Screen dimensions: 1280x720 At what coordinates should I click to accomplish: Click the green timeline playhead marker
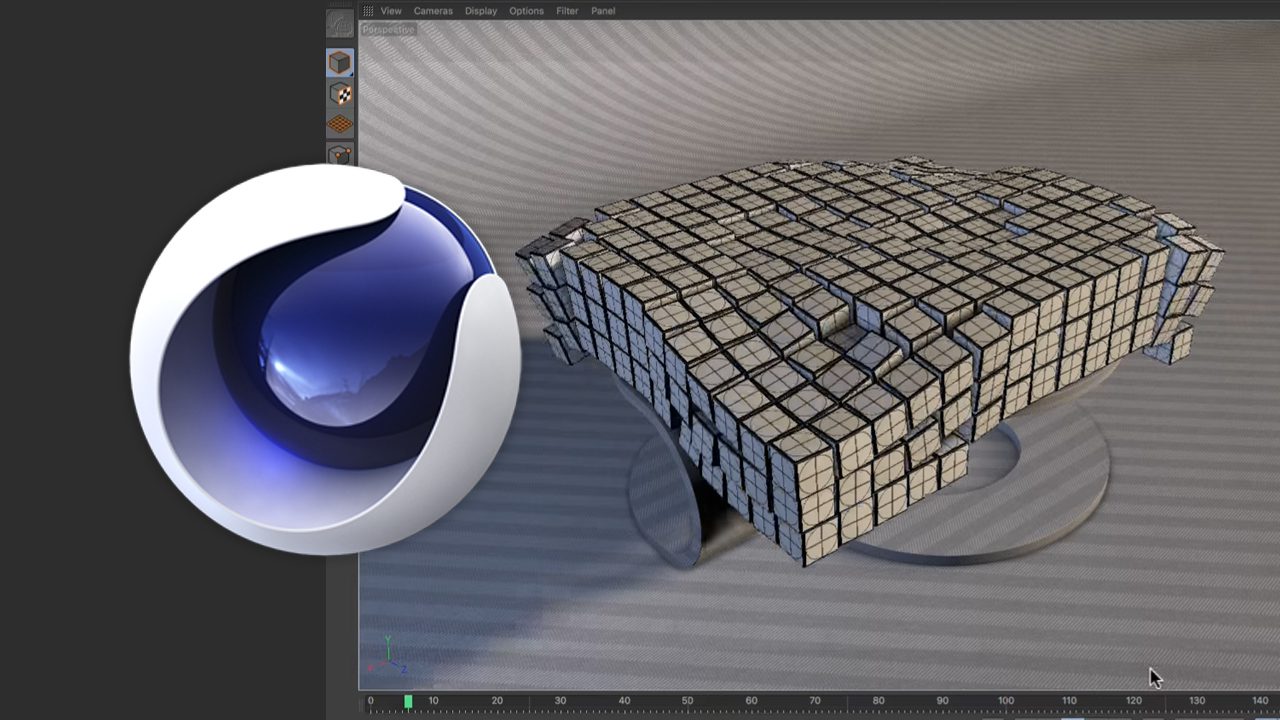[408, 702]
